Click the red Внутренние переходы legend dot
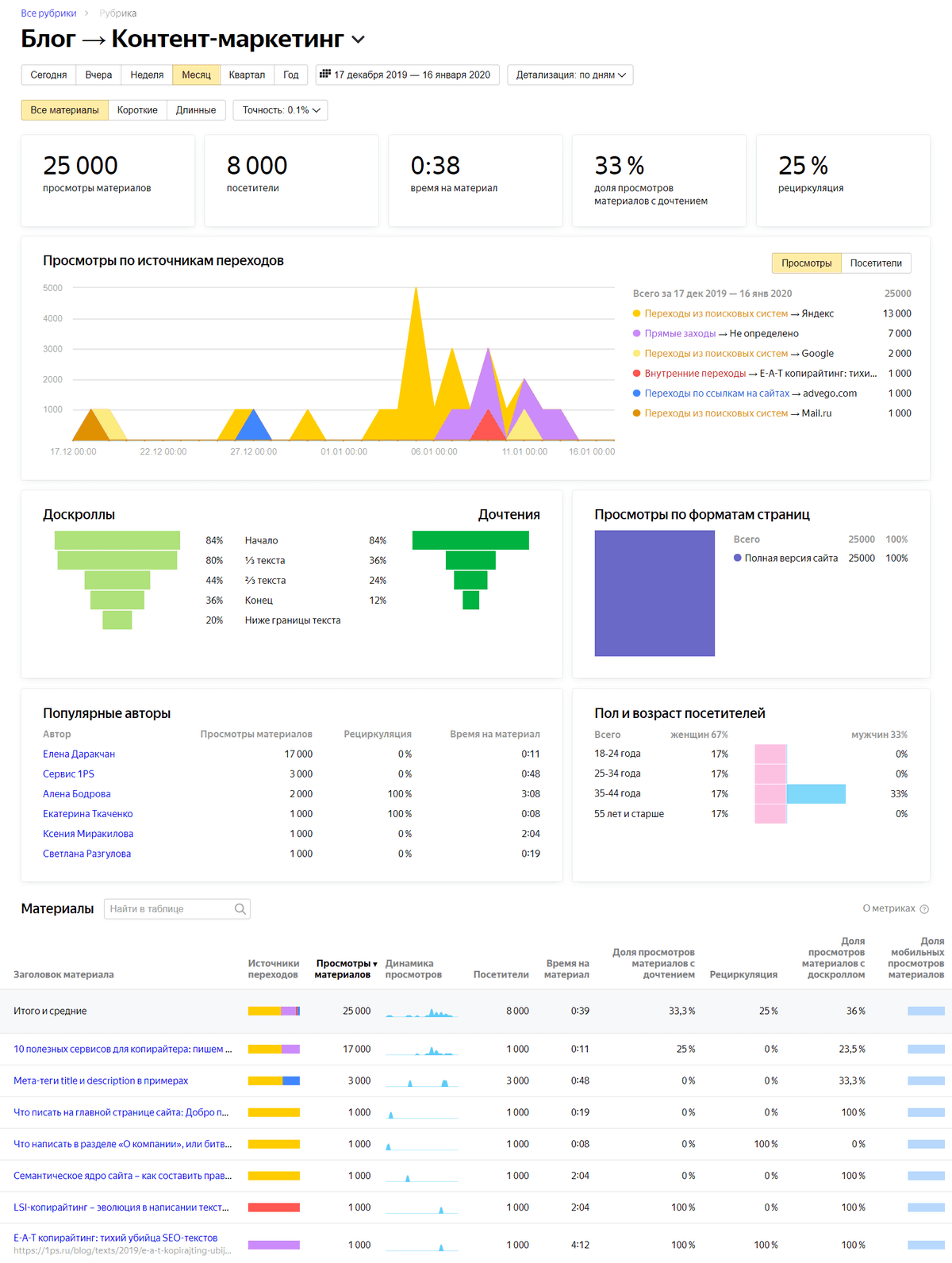 [x=636, y=373]
